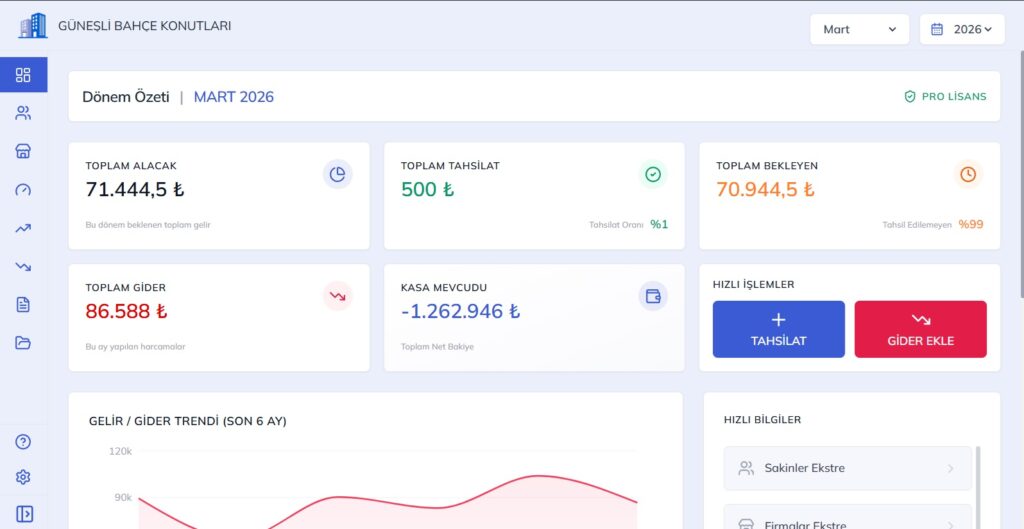This screenshot has height=529, width=1024.
Task: Click the red GİDER EKLE button
Action: pos(920,329)
